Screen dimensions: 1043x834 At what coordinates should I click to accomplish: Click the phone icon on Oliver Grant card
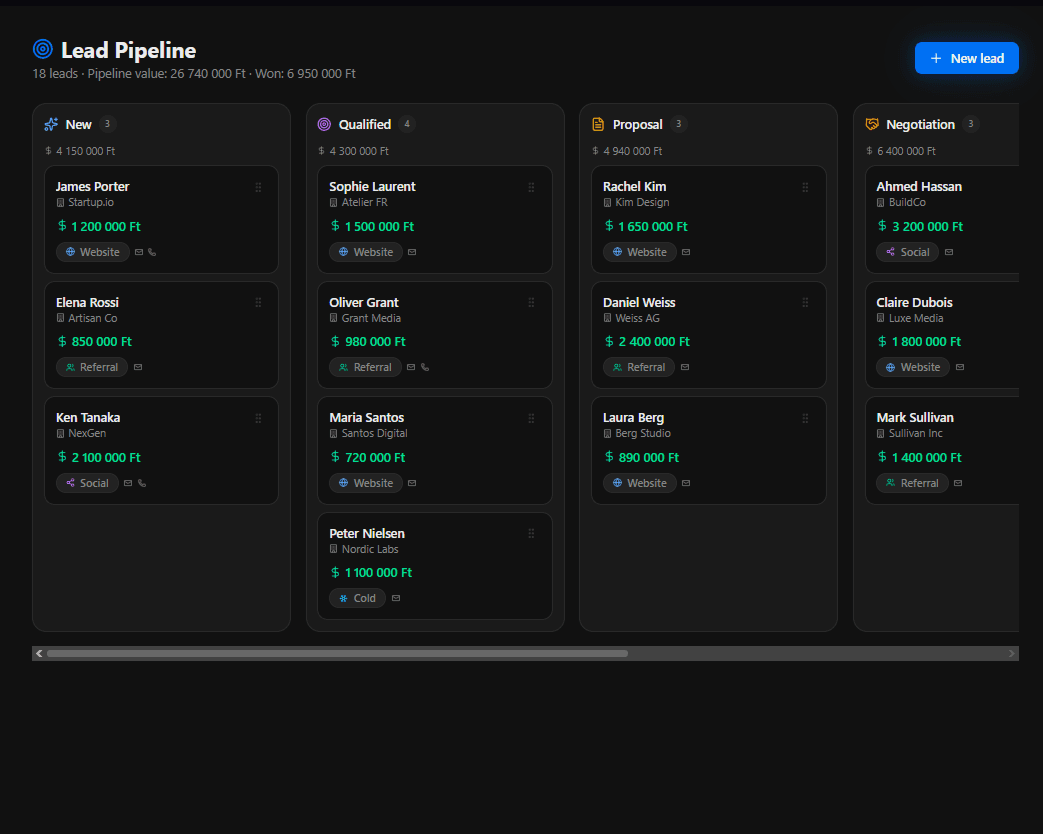point(425,367)
